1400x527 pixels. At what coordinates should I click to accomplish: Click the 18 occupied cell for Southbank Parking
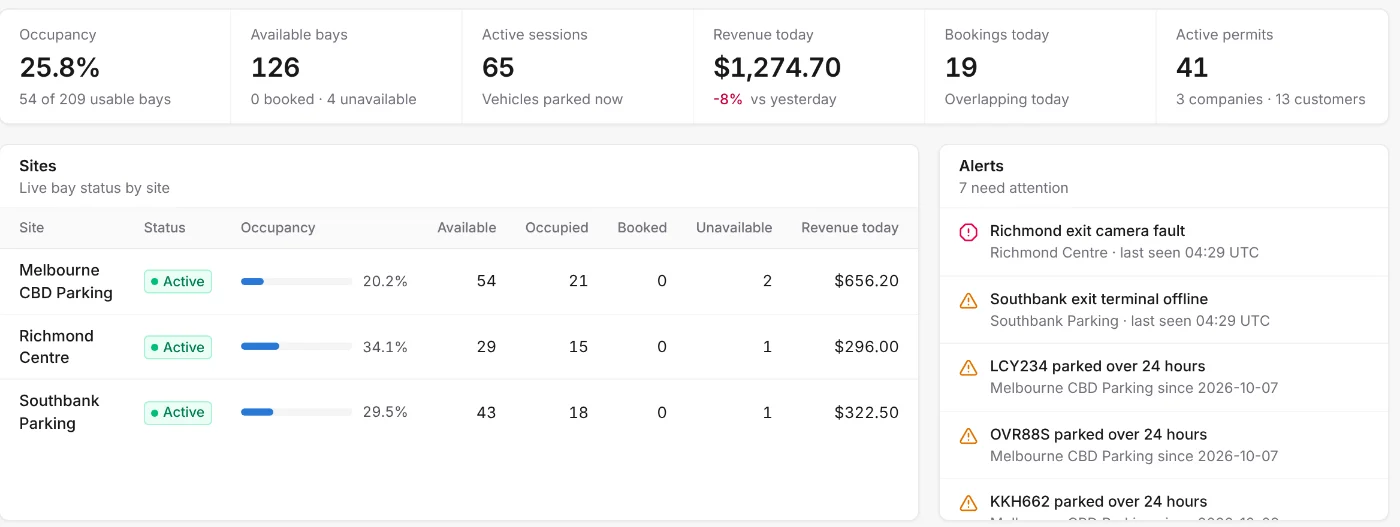click(578, 412)
